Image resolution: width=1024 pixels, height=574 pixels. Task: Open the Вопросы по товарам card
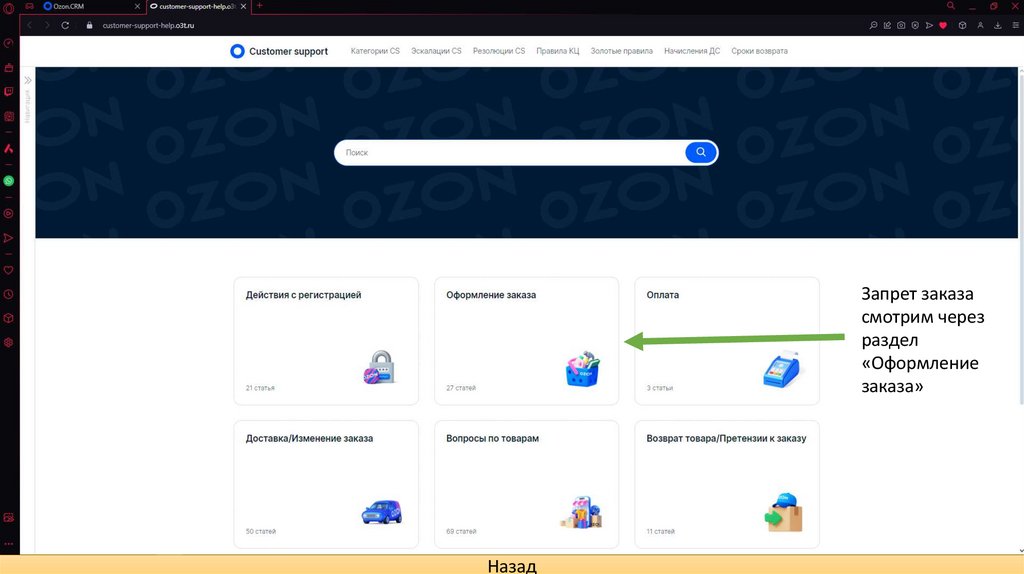(x=526, y=485)
